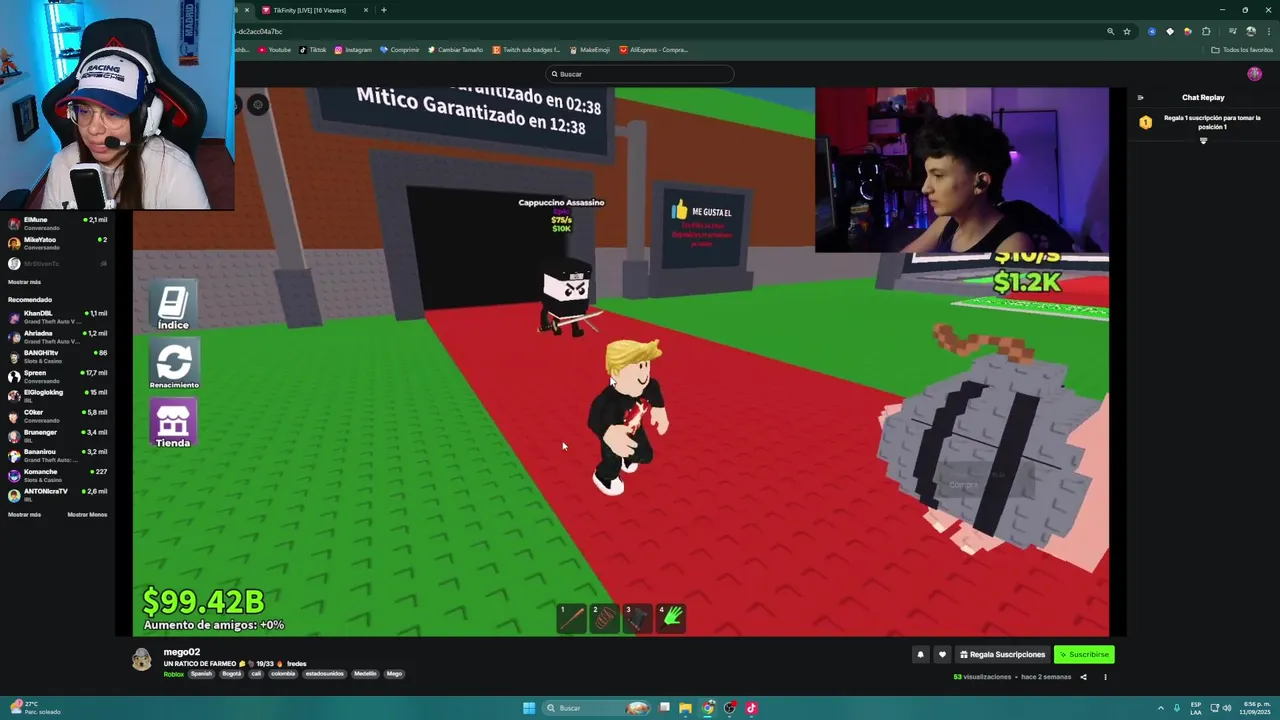
Task: Open the Cambiar Tamaño bookmark
Action: [x=455, y=50]
